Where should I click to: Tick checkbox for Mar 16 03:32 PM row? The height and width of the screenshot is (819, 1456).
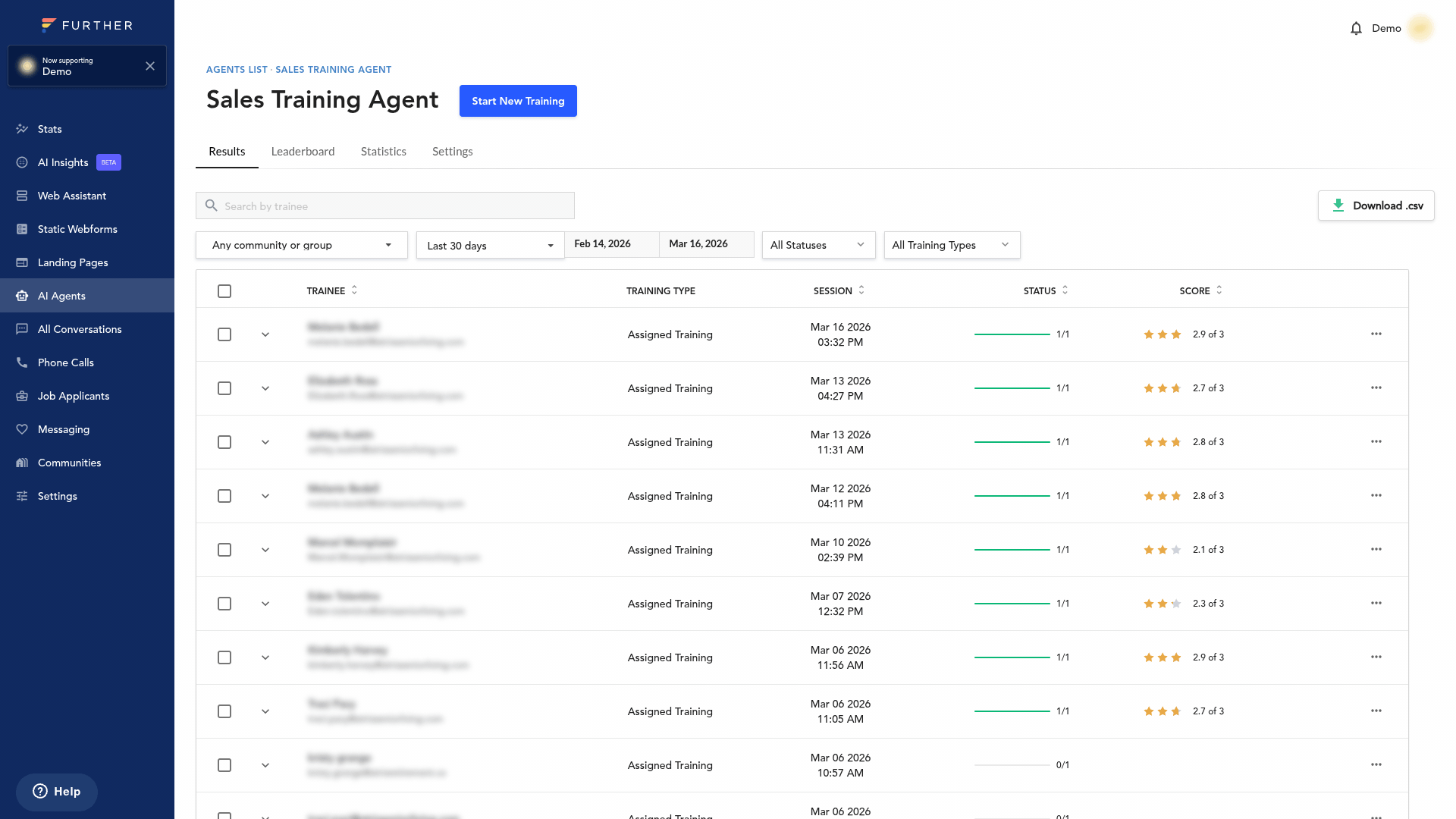(224, 334)
